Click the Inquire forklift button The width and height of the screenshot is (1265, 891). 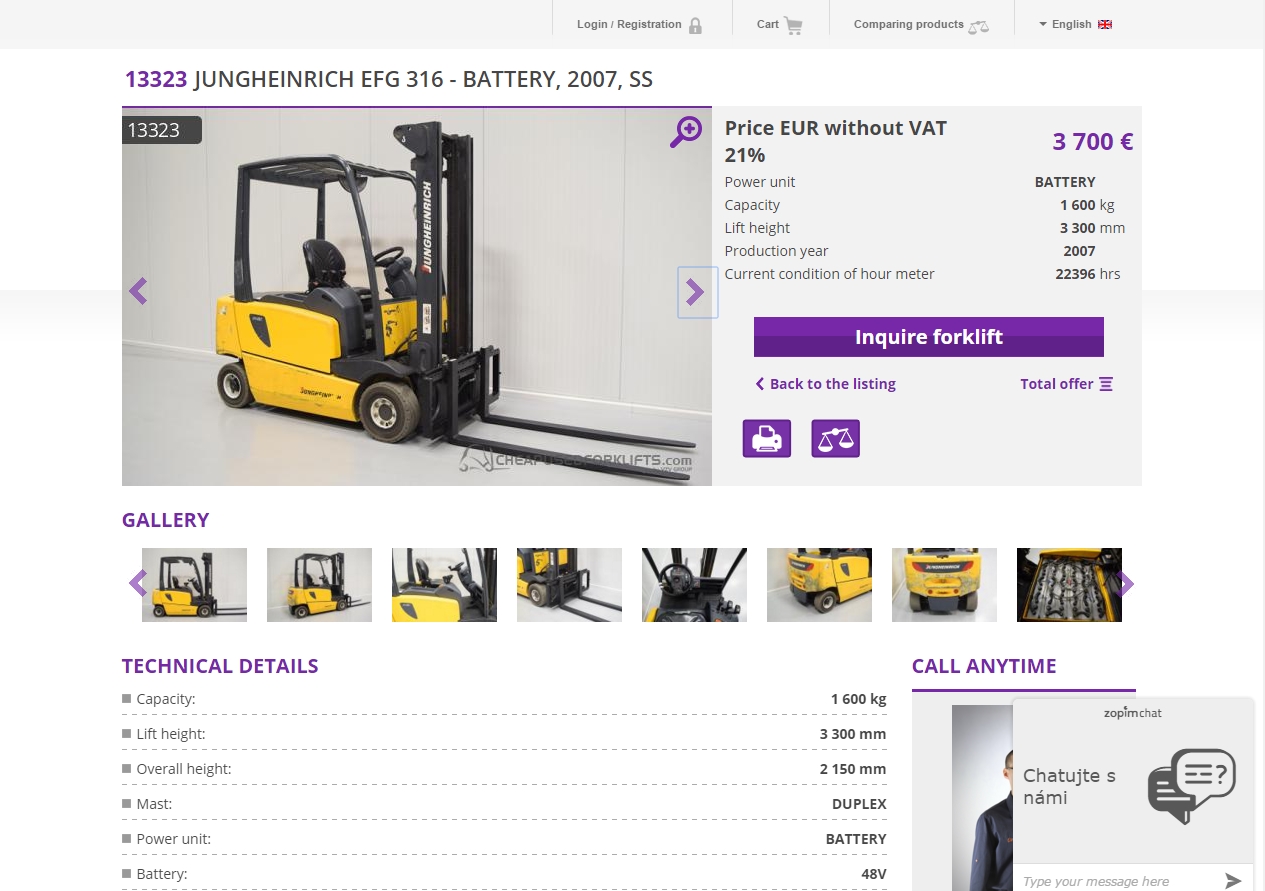click(x=928, y=337)
